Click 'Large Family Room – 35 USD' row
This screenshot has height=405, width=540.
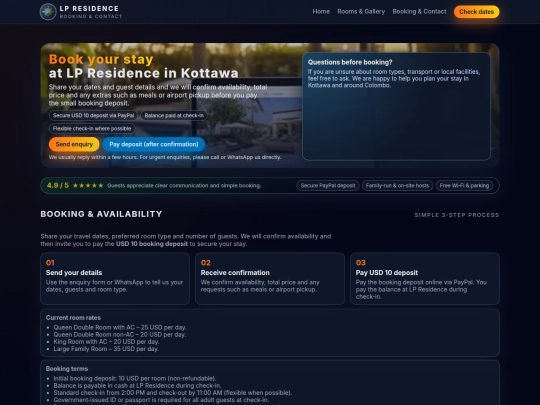coord(106,349)
